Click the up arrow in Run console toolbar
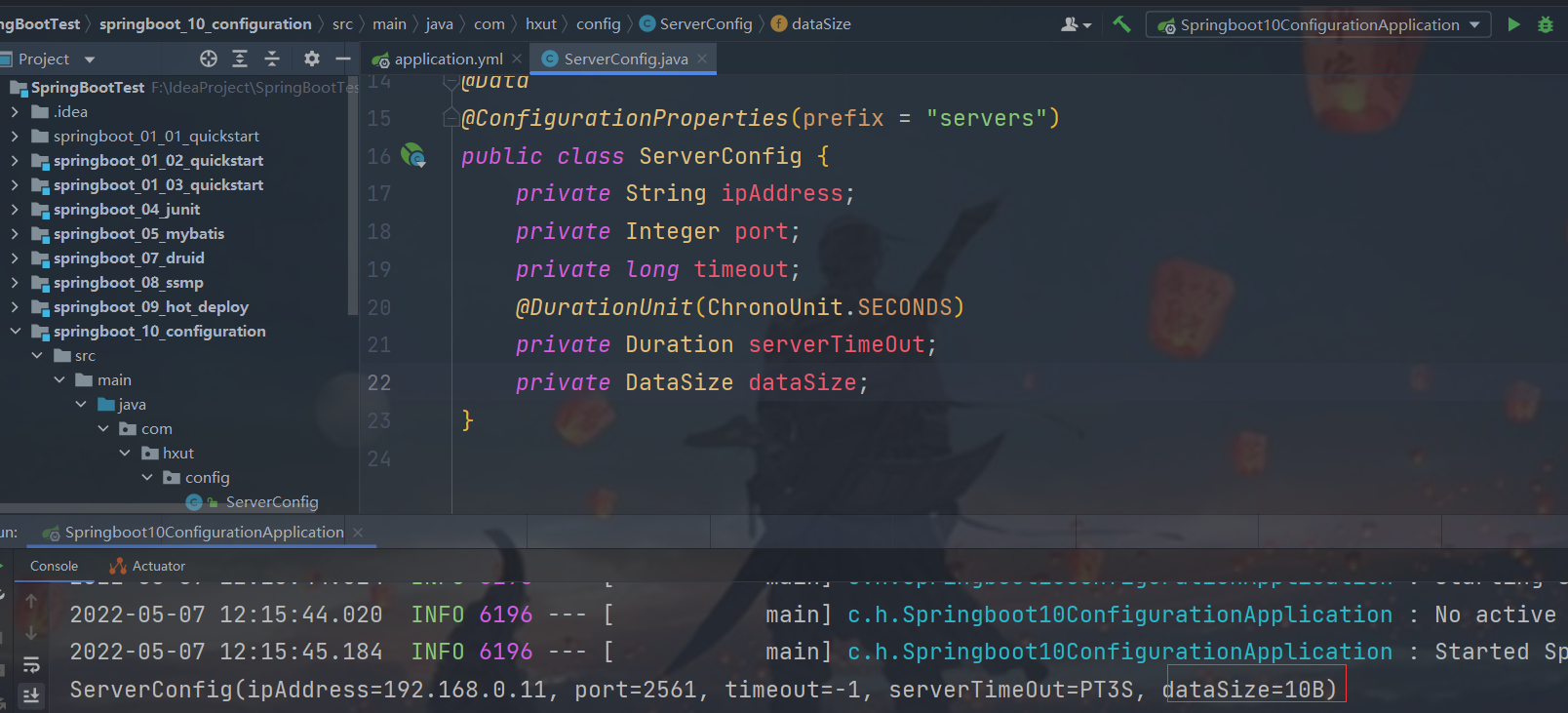 31,602
